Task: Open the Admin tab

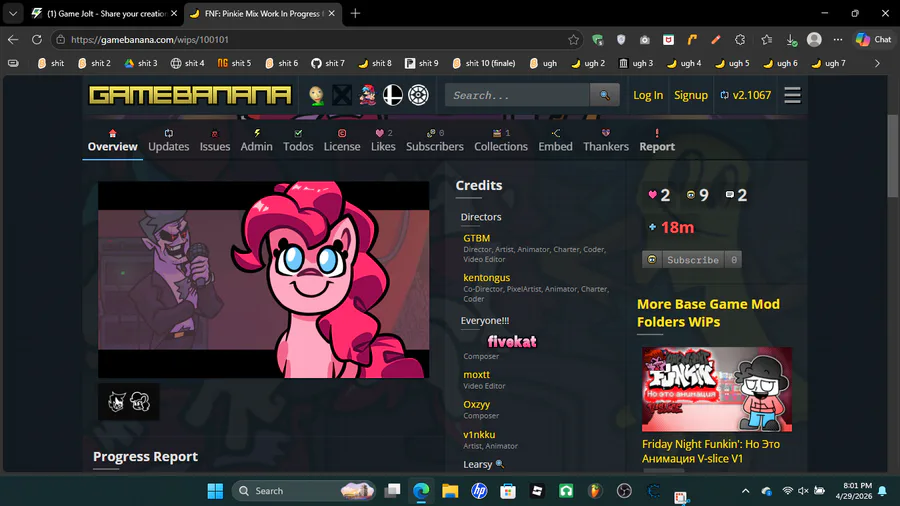Action: [x=256, y=141]
